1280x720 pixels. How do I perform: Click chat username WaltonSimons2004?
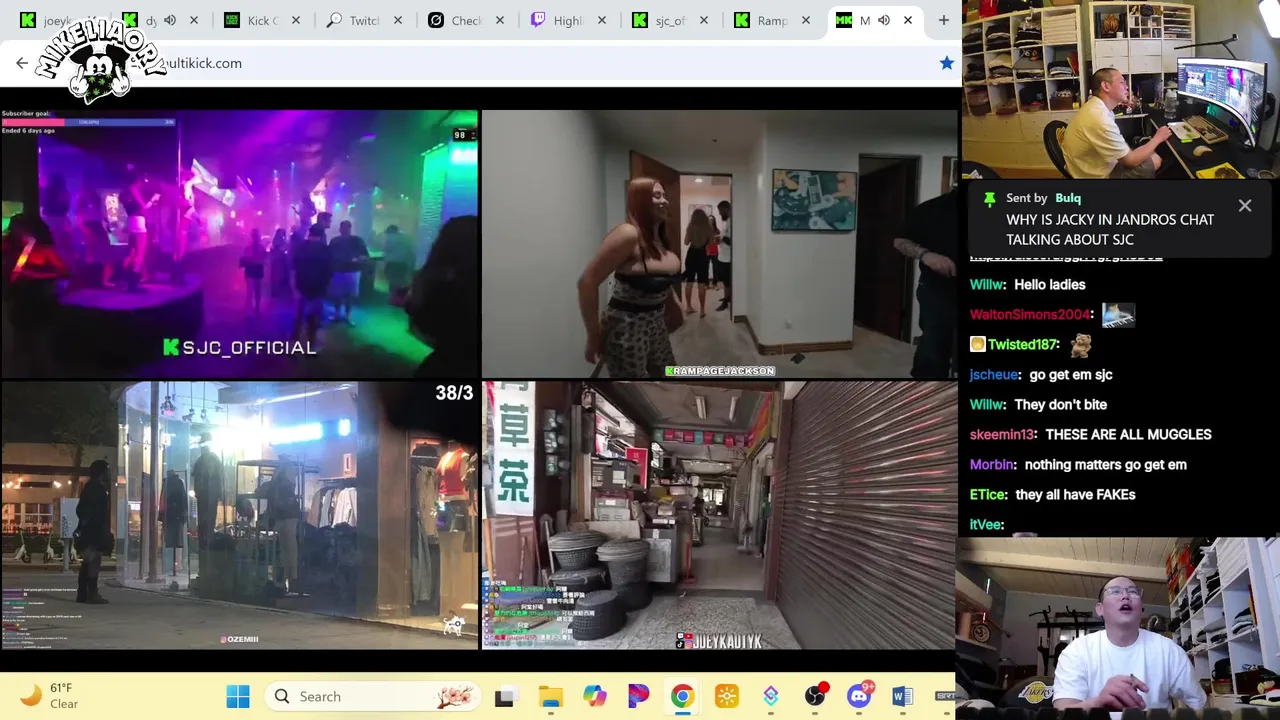(x=1030, y=315)
